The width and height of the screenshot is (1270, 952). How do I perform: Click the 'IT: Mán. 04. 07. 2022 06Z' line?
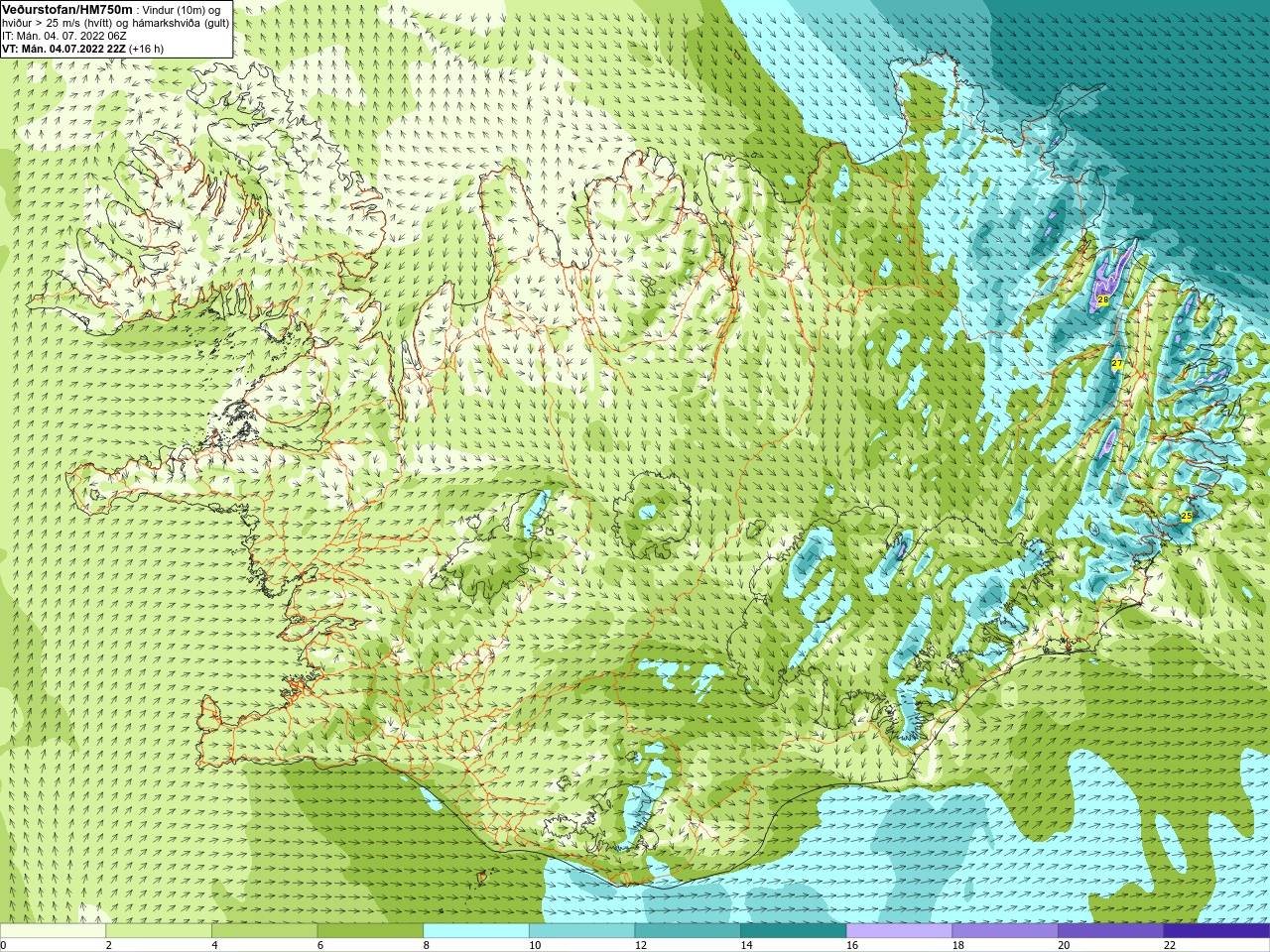[64, 36]
